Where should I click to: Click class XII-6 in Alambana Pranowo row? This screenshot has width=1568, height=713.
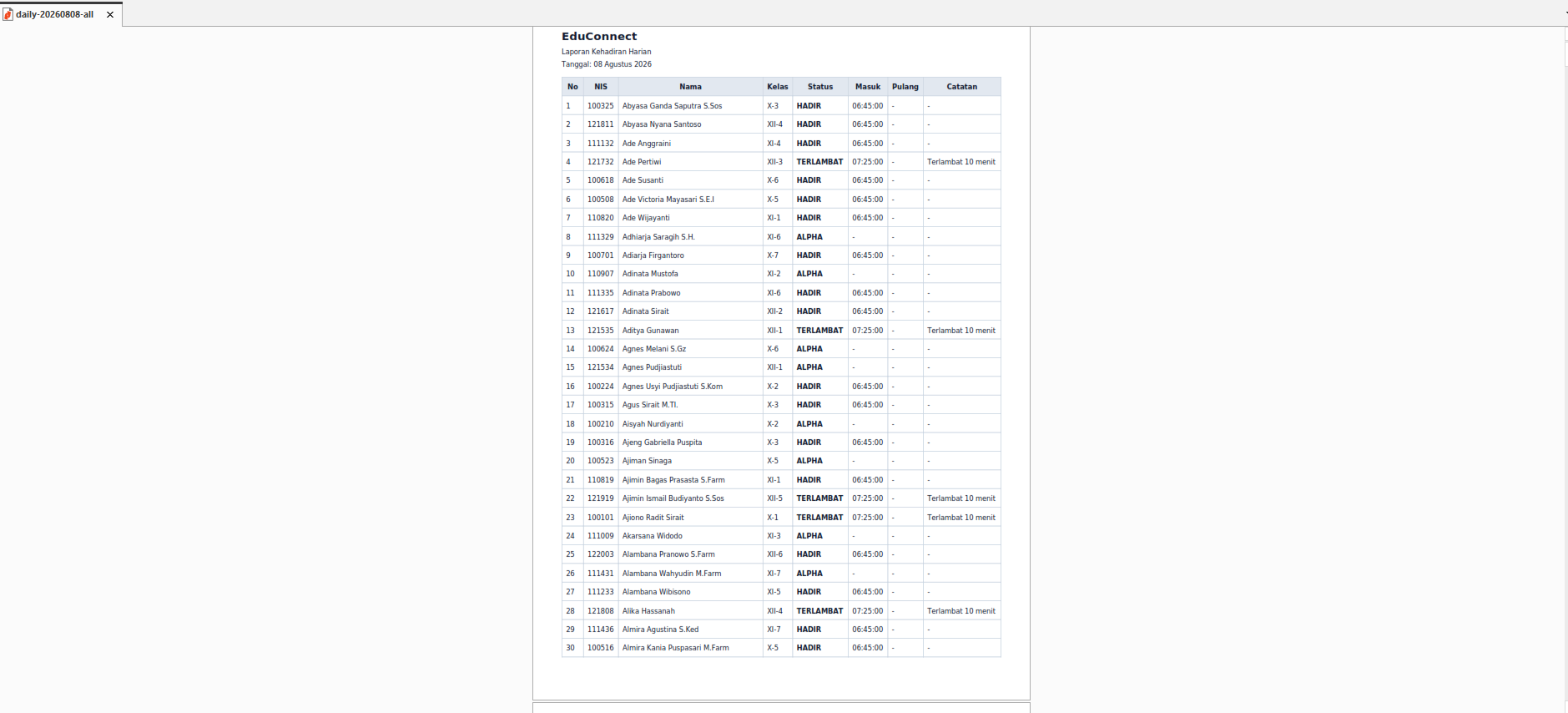(775, 554)
